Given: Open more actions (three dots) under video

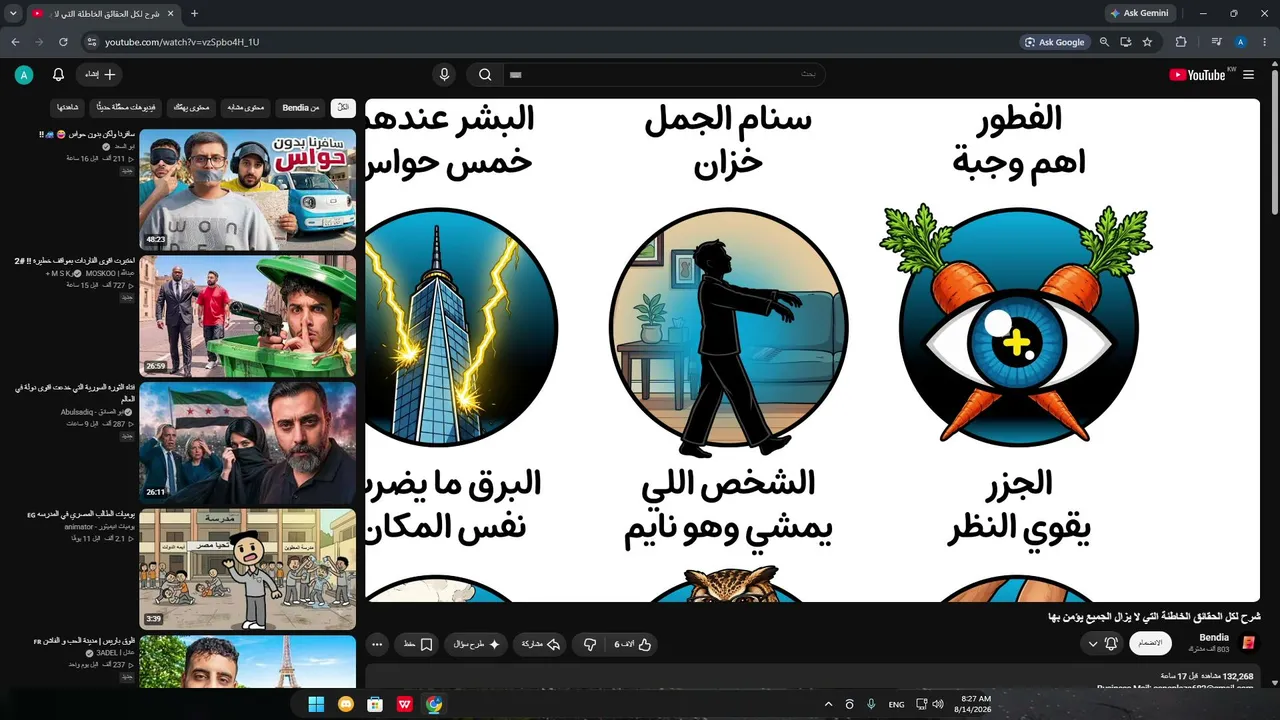Looking at the screenshot, I should coord(377,645).
